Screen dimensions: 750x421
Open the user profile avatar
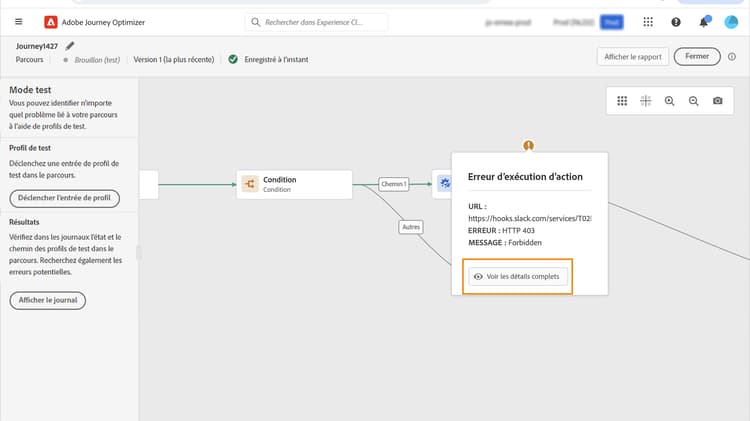point(731,21)
